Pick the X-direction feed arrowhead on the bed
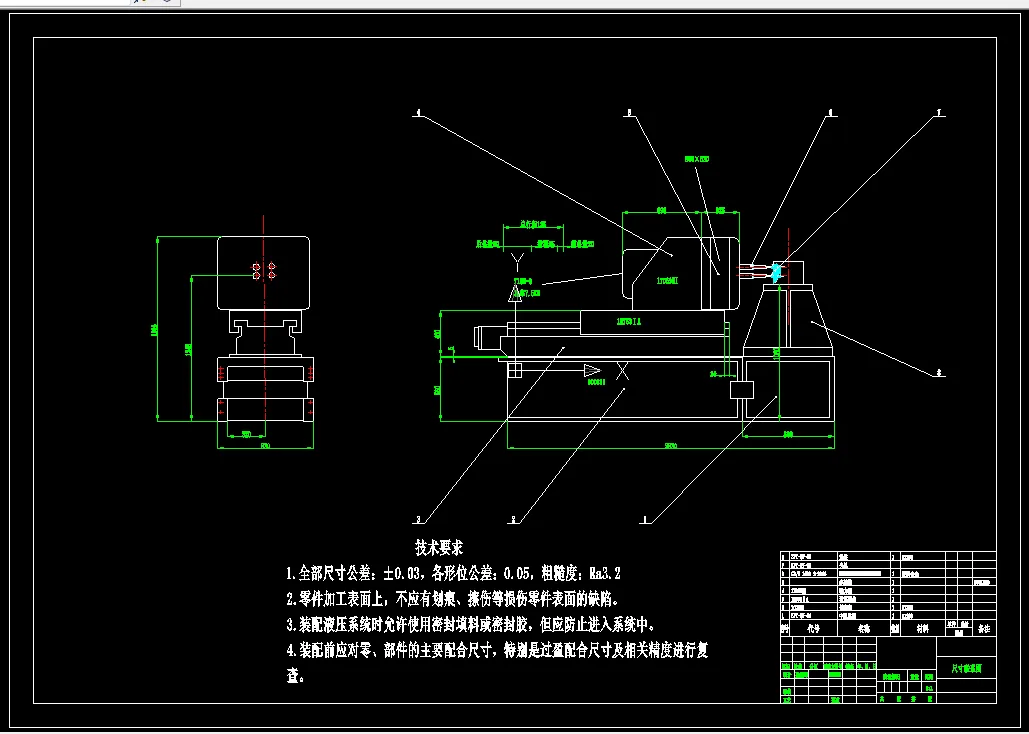The width and height of the screenshot is (1029, 734). click(x=593, y=371)
